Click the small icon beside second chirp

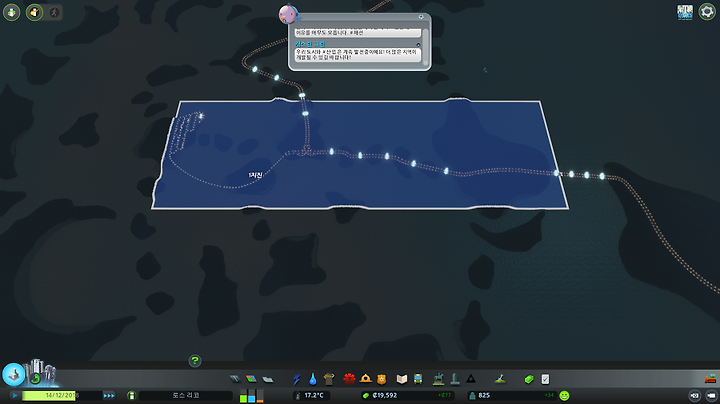(x=418, y=45)
